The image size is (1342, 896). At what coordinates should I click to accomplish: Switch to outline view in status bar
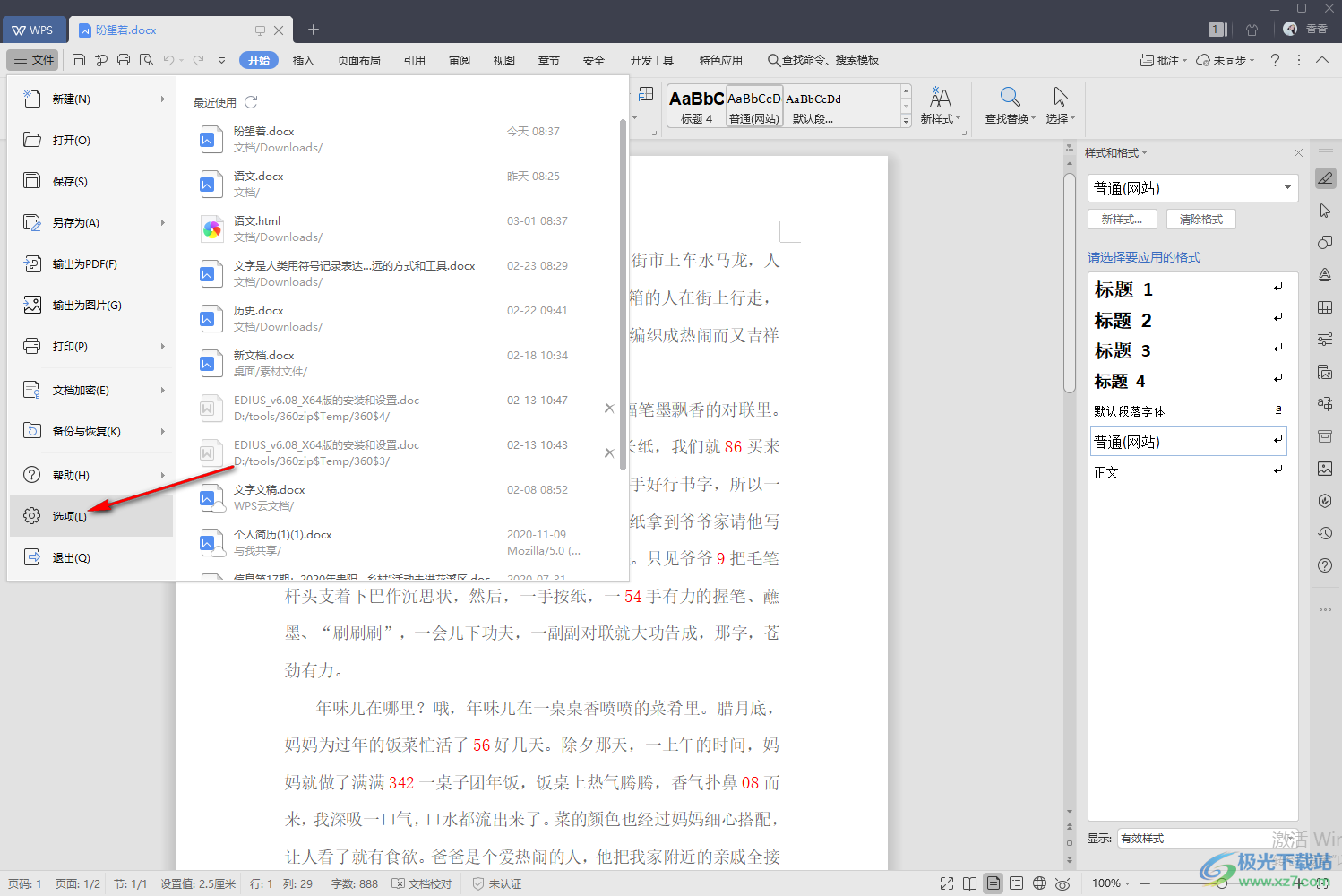1016,883
